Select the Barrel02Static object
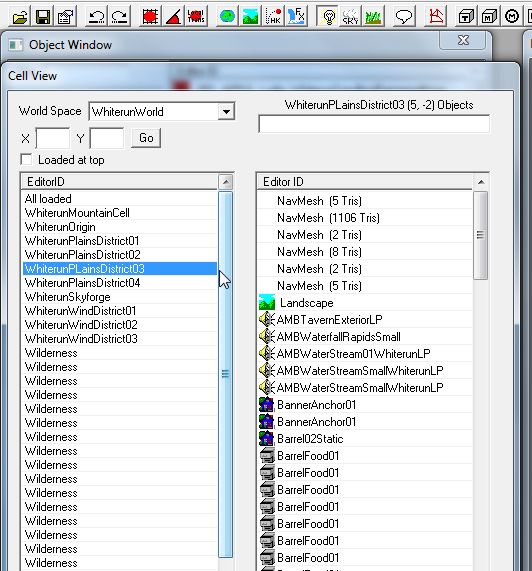 (x=365, y=439)
